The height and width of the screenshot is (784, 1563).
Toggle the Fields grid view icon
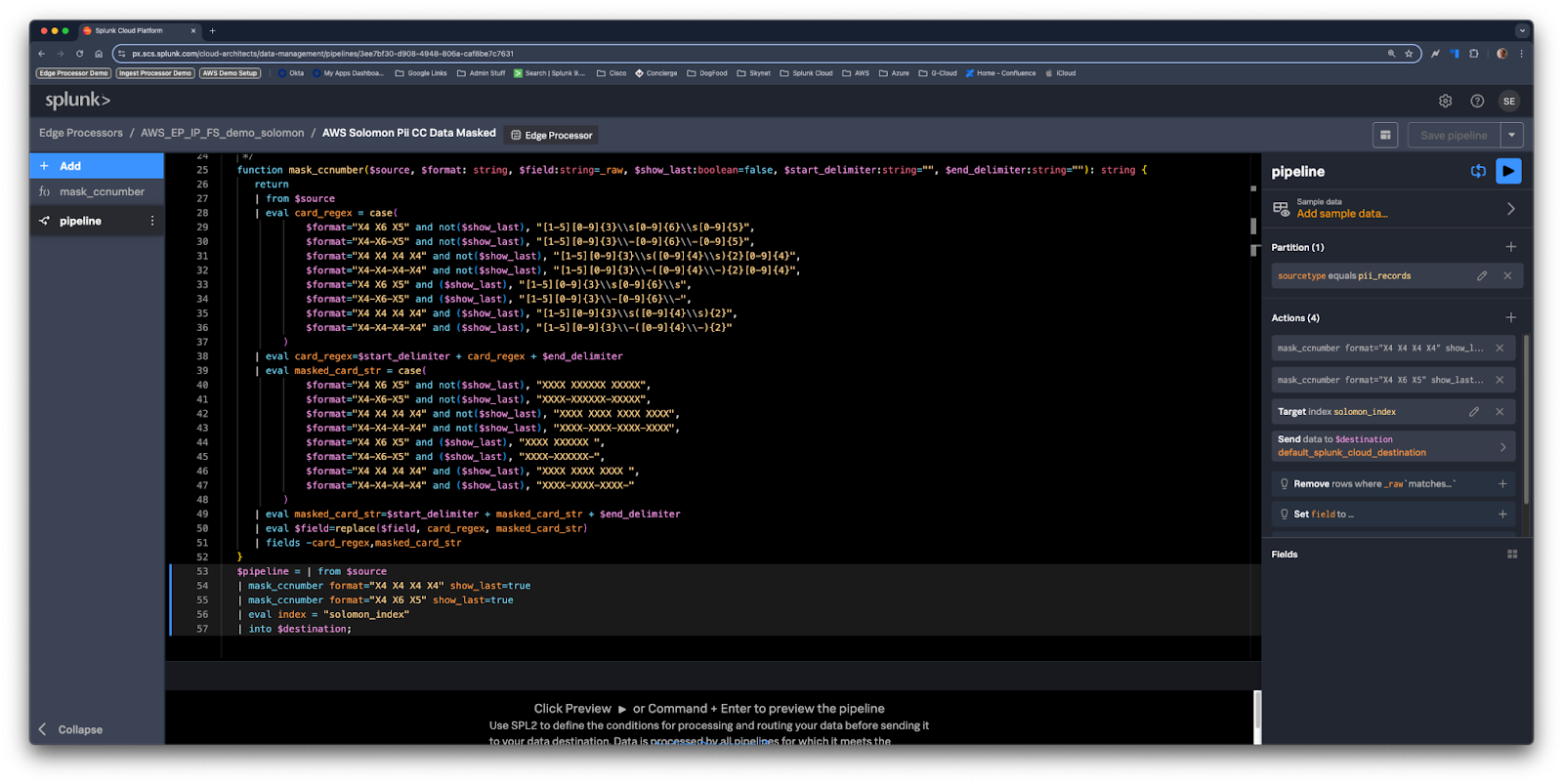[1512, 555]
